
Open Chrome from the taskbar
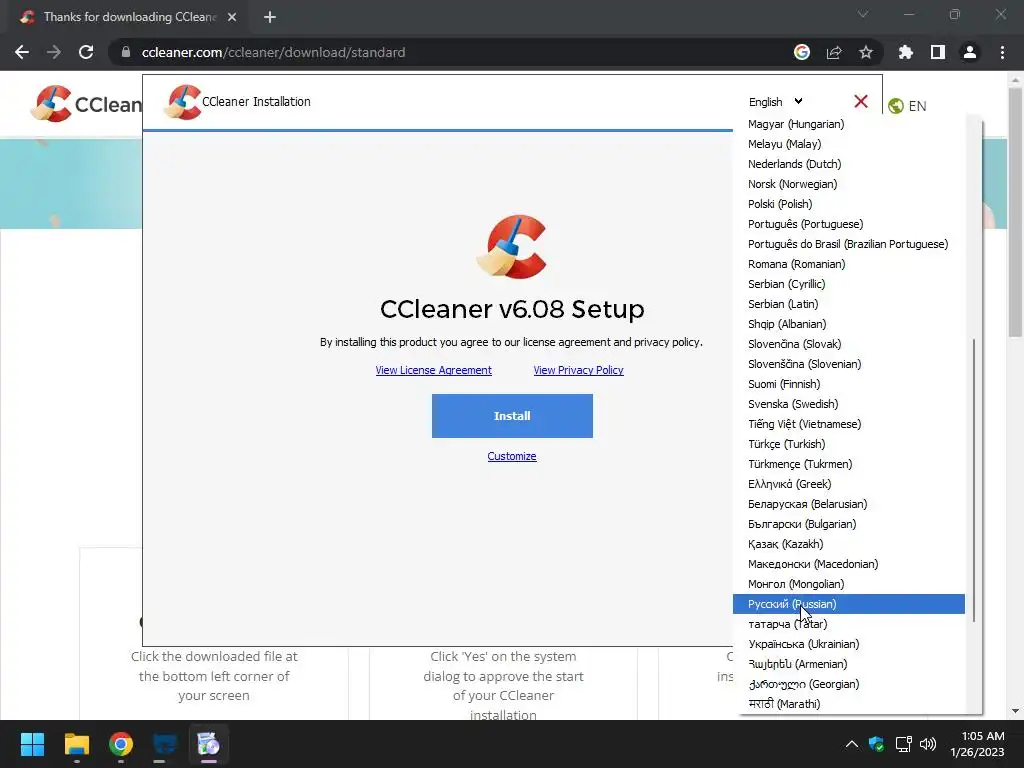pyautogui.click(x=121, y=744)
